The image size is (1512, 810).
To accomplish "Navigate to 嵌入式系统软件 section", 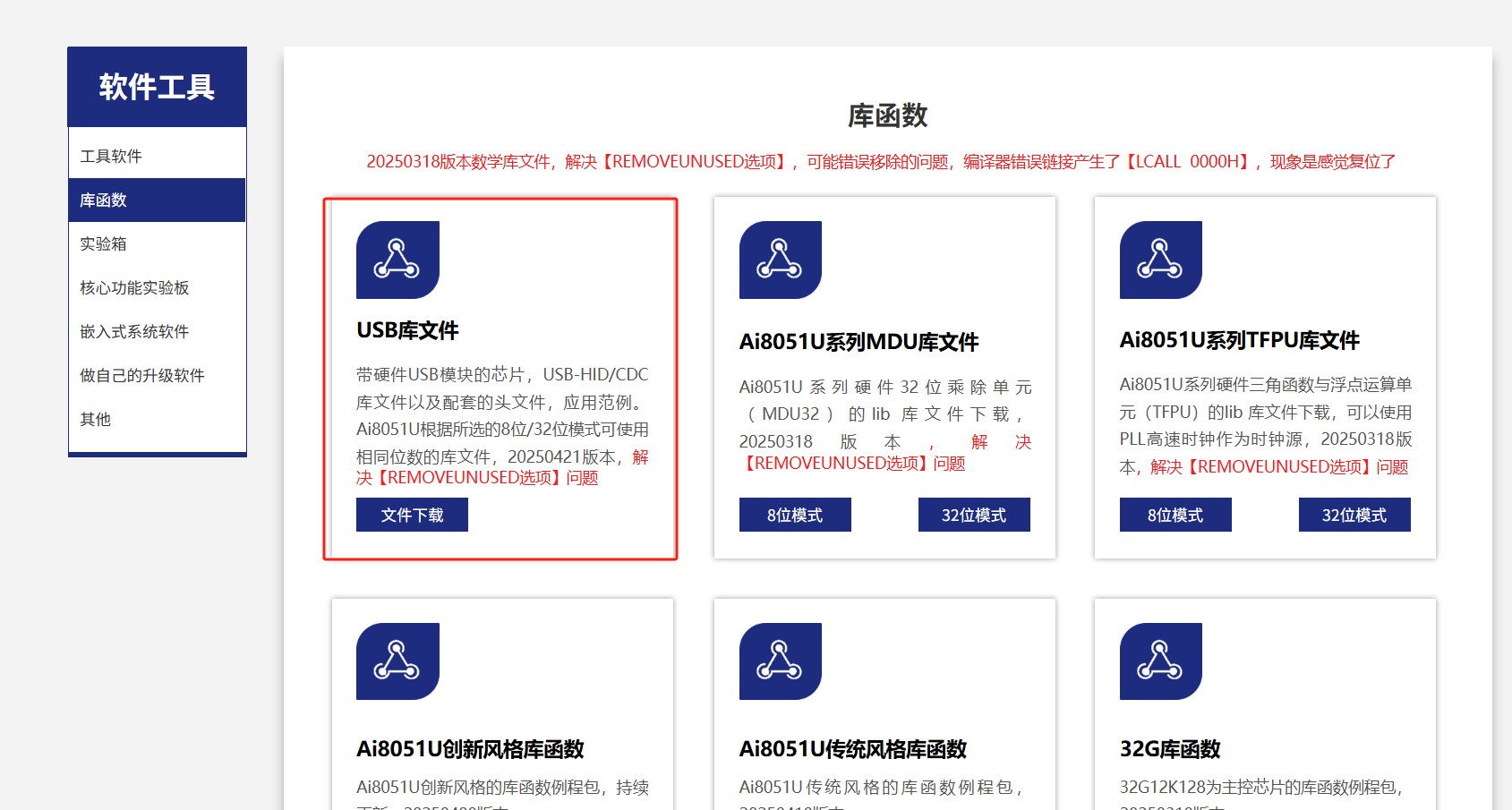I will 134,332.
